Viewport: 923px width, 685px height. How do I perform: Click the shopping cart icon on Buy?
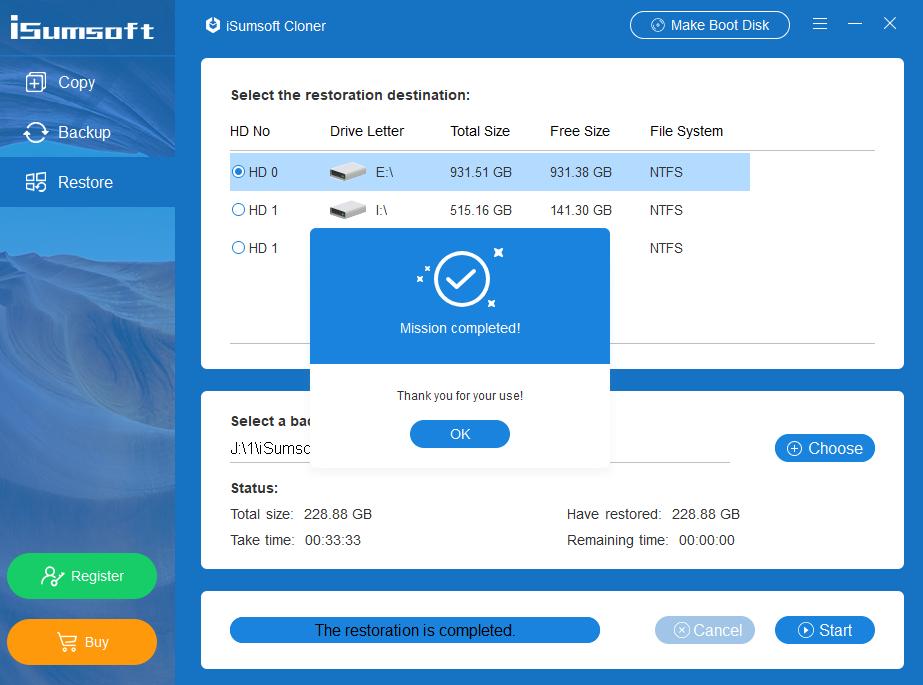click(67, 642)
